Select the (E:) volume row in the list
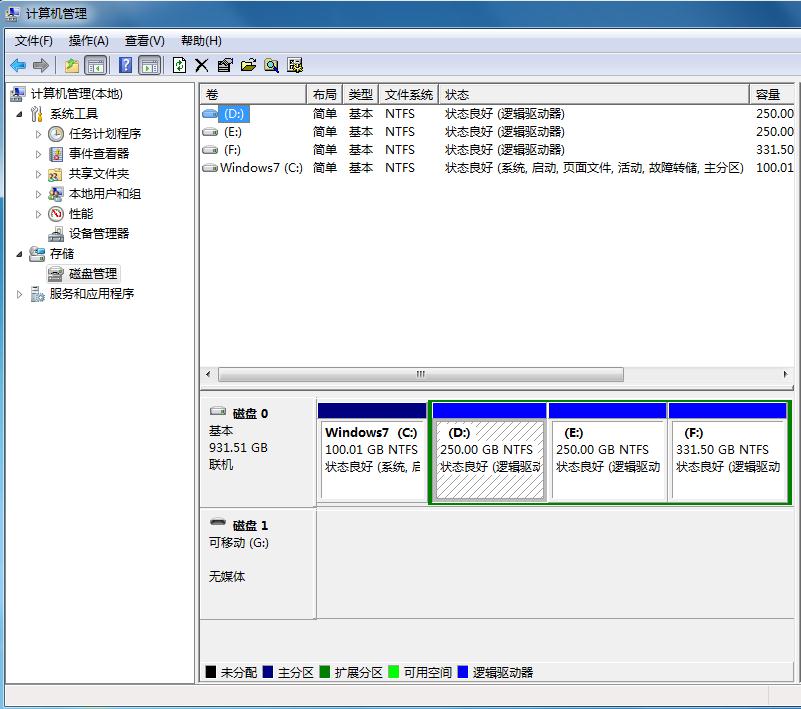This screenshot has width=801, height=709. 232,131
